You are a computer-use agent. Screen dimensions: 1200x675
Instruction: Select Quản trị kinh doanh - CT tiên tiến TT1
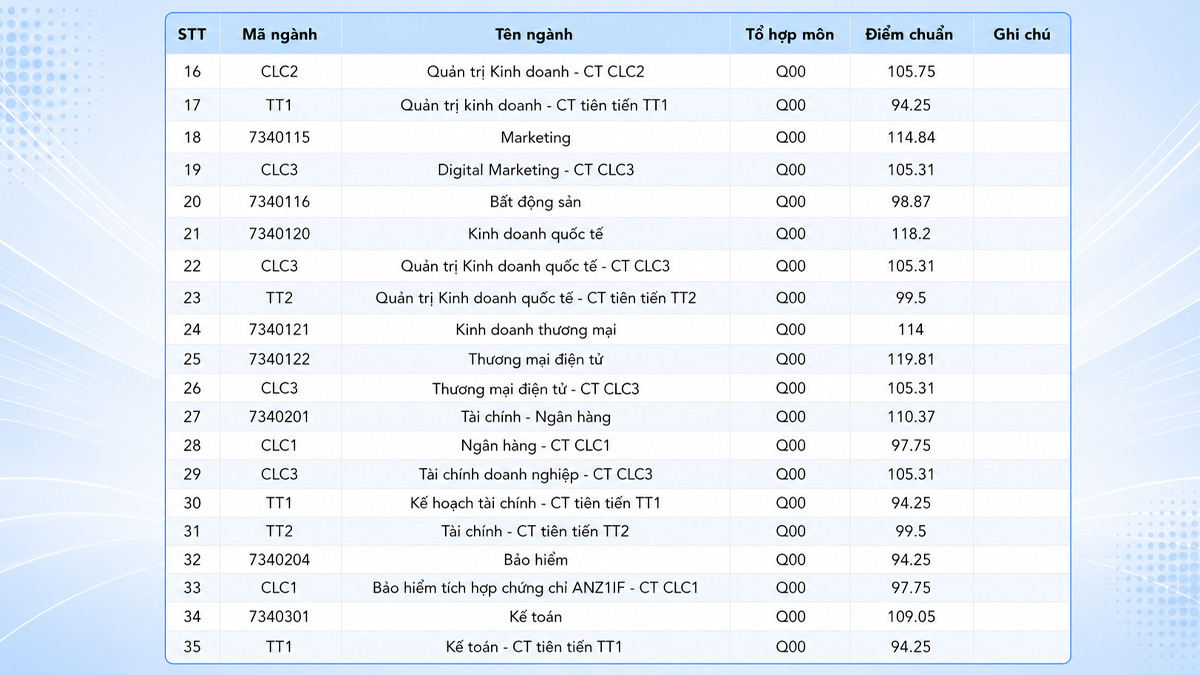click(535, 105)
